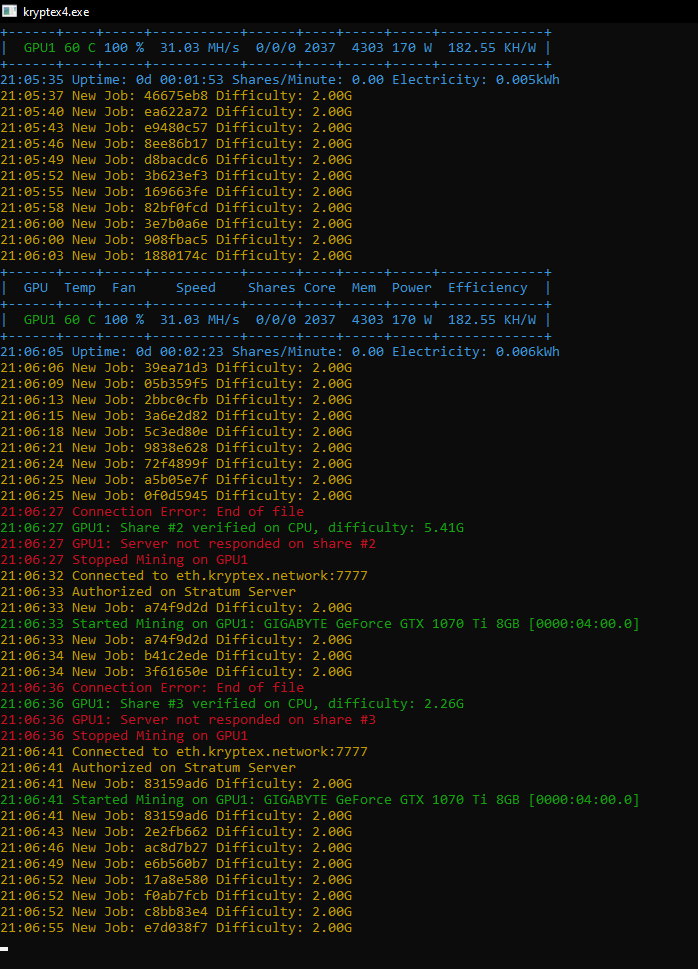Screen dimensions: 698x969
Task: Click the 21:06:41 Authorized on Stratum Server line
Action: pyautogui.click(x=148, y=768)
